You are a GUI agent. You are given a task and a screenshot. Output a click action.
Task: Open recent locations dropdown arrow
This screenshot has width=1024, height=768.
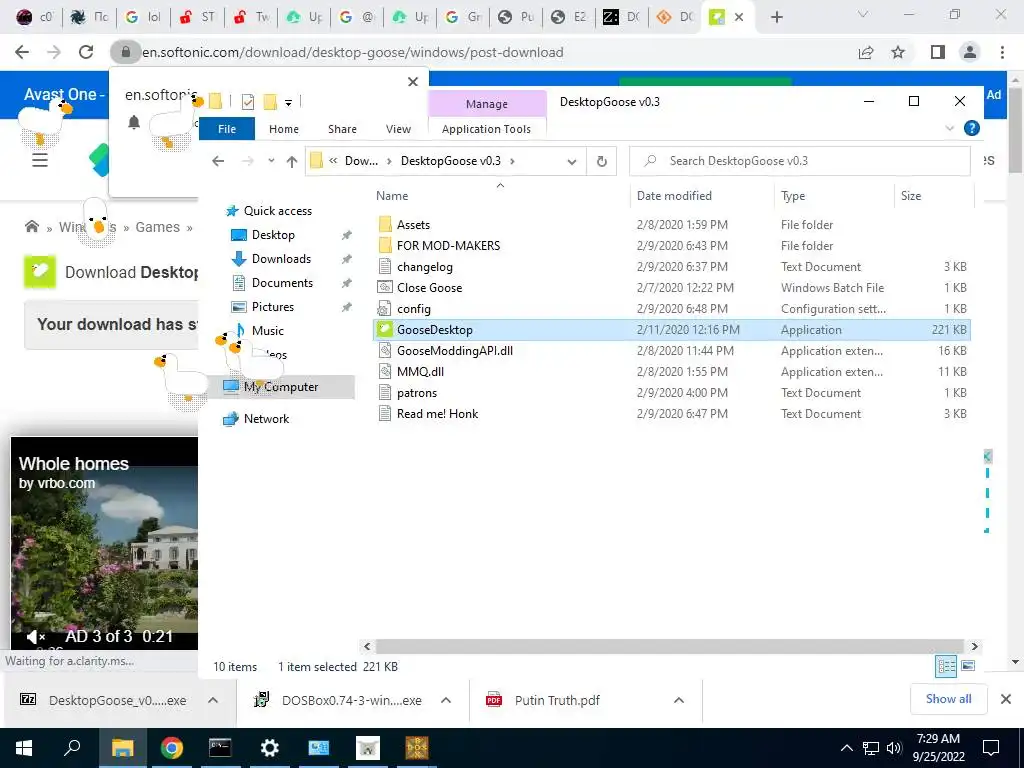coord(271,161)
